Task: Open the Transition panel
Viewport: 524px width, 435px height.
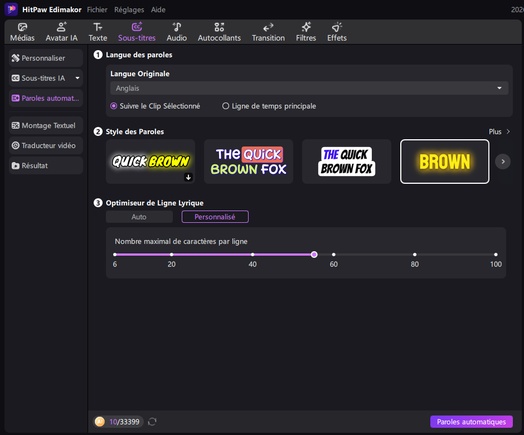Action: pos(268,32)
